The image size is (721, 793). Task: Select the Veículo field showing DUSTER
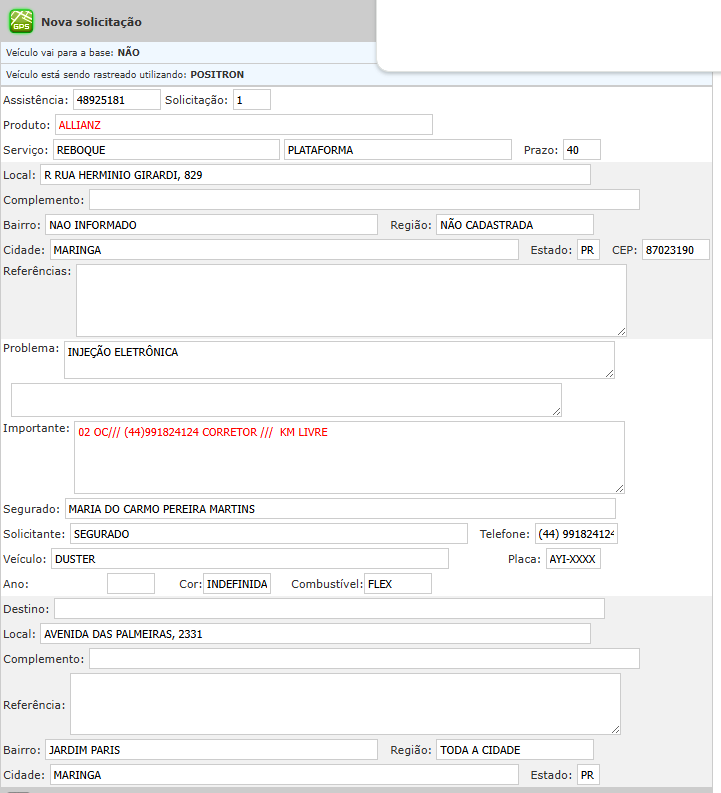click(x=248, y=559)
